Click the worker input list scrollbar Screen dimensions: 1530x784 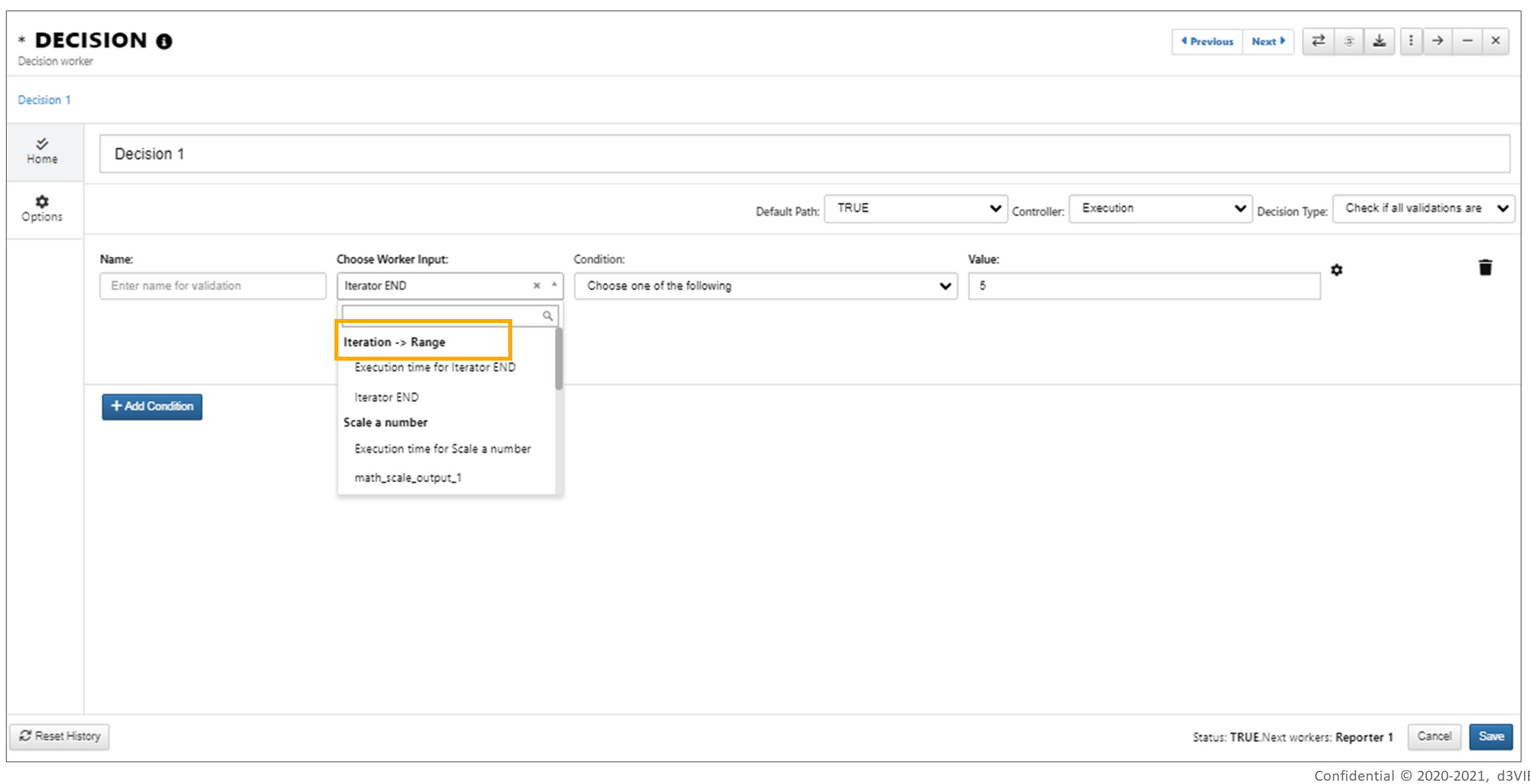tap(559, 359)
